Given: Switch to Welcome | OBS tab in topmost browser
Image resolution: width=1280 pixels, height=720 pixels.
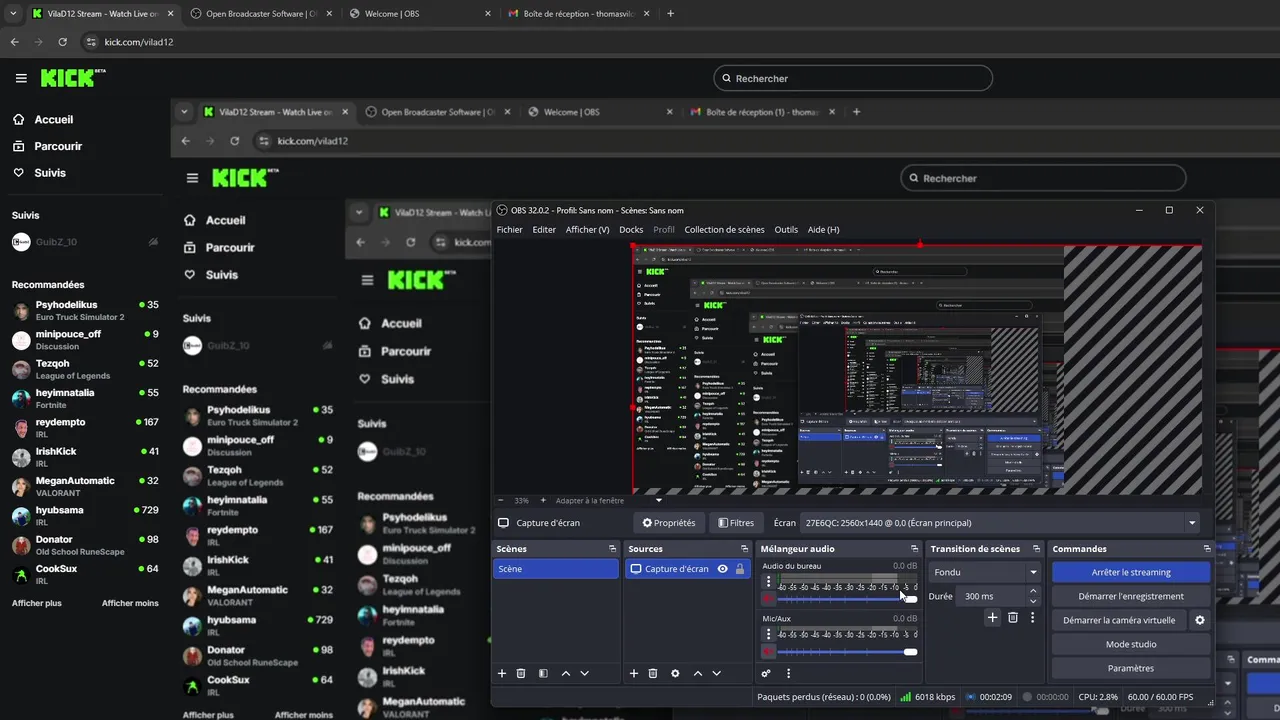Looking at the screenshot, I should pyautogui.click(x=418, y=14).
